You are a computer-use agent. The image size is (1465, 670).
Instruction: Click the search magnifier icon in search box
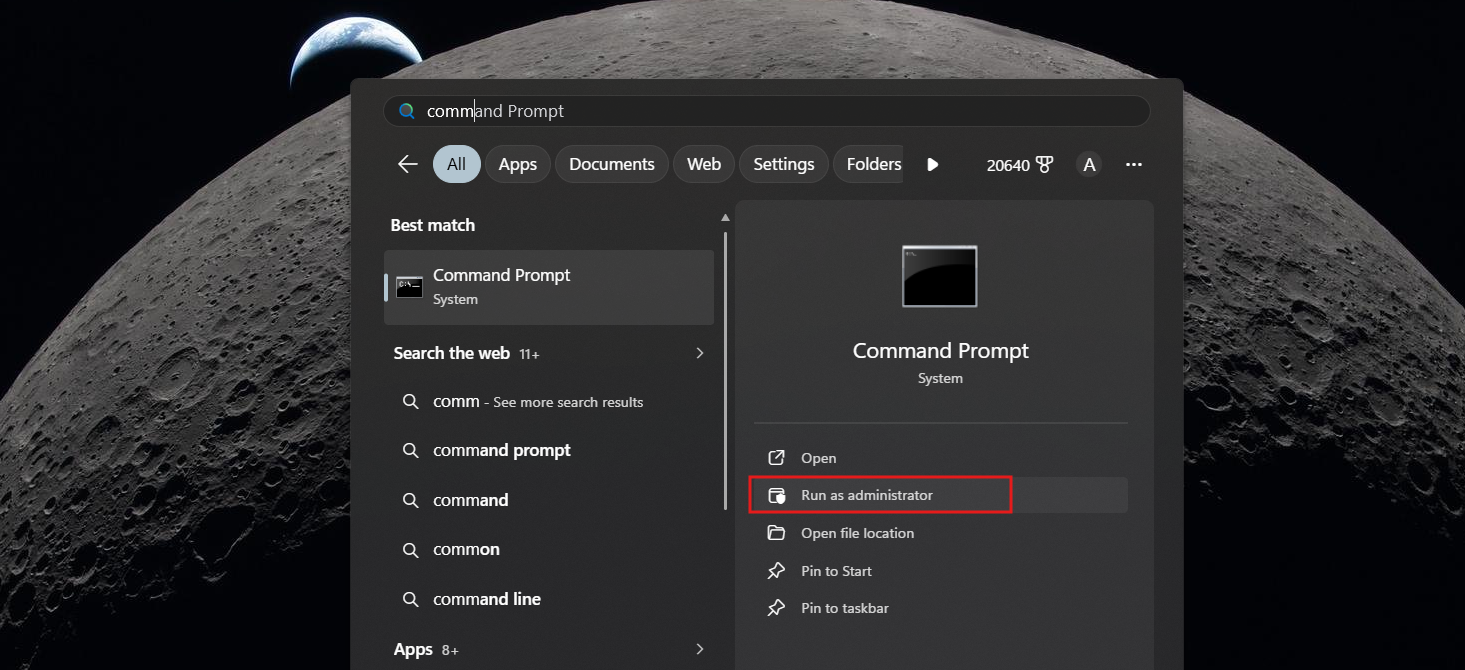(406, 111)
